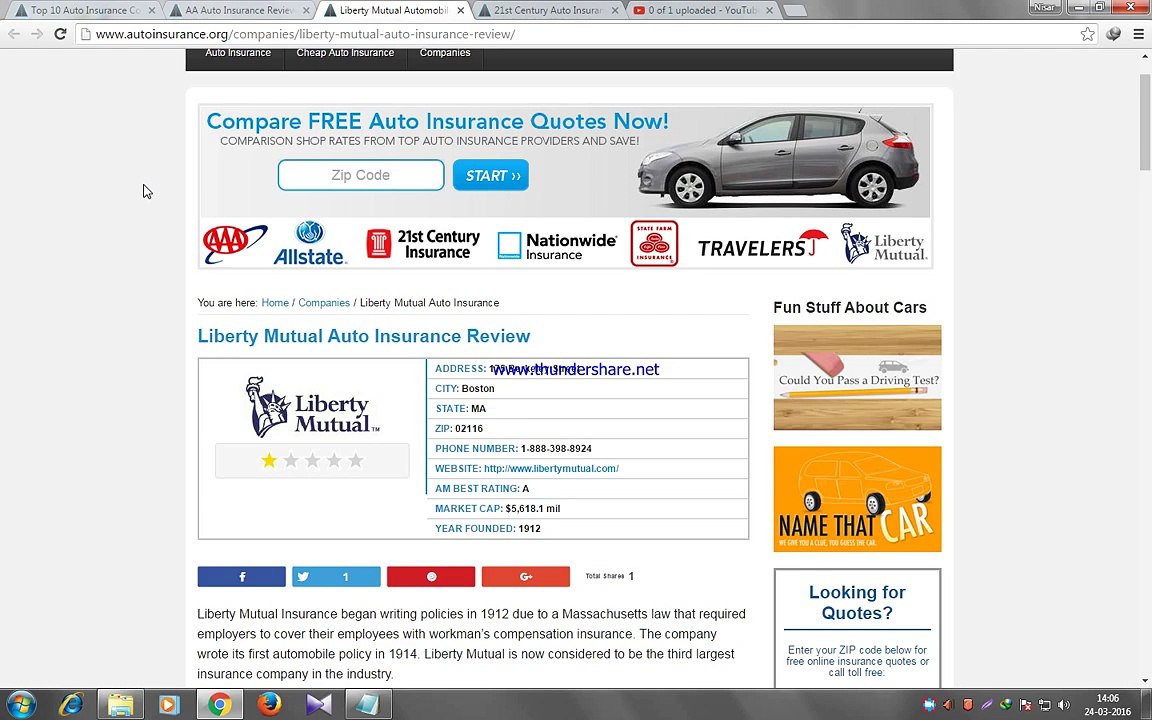
Task: Click the State Farm logo
Action: pyautogui.click(x=654, y=243)
